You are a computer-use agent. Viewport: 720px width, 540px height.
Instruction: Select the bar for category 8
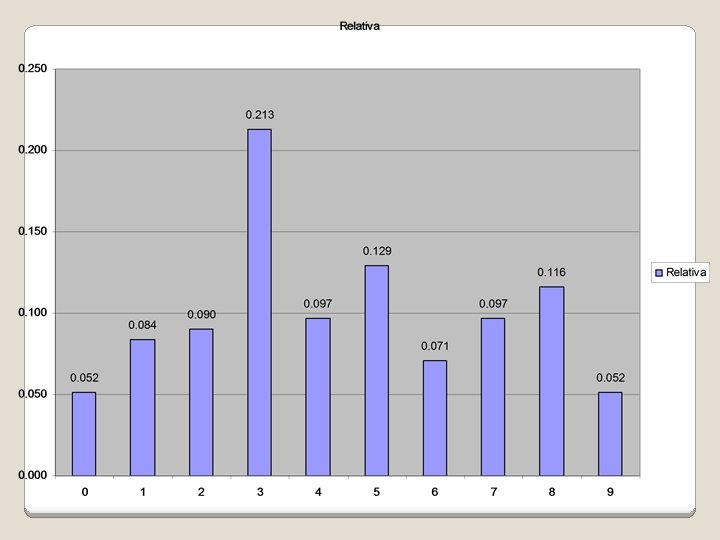(x=551, y=381)
